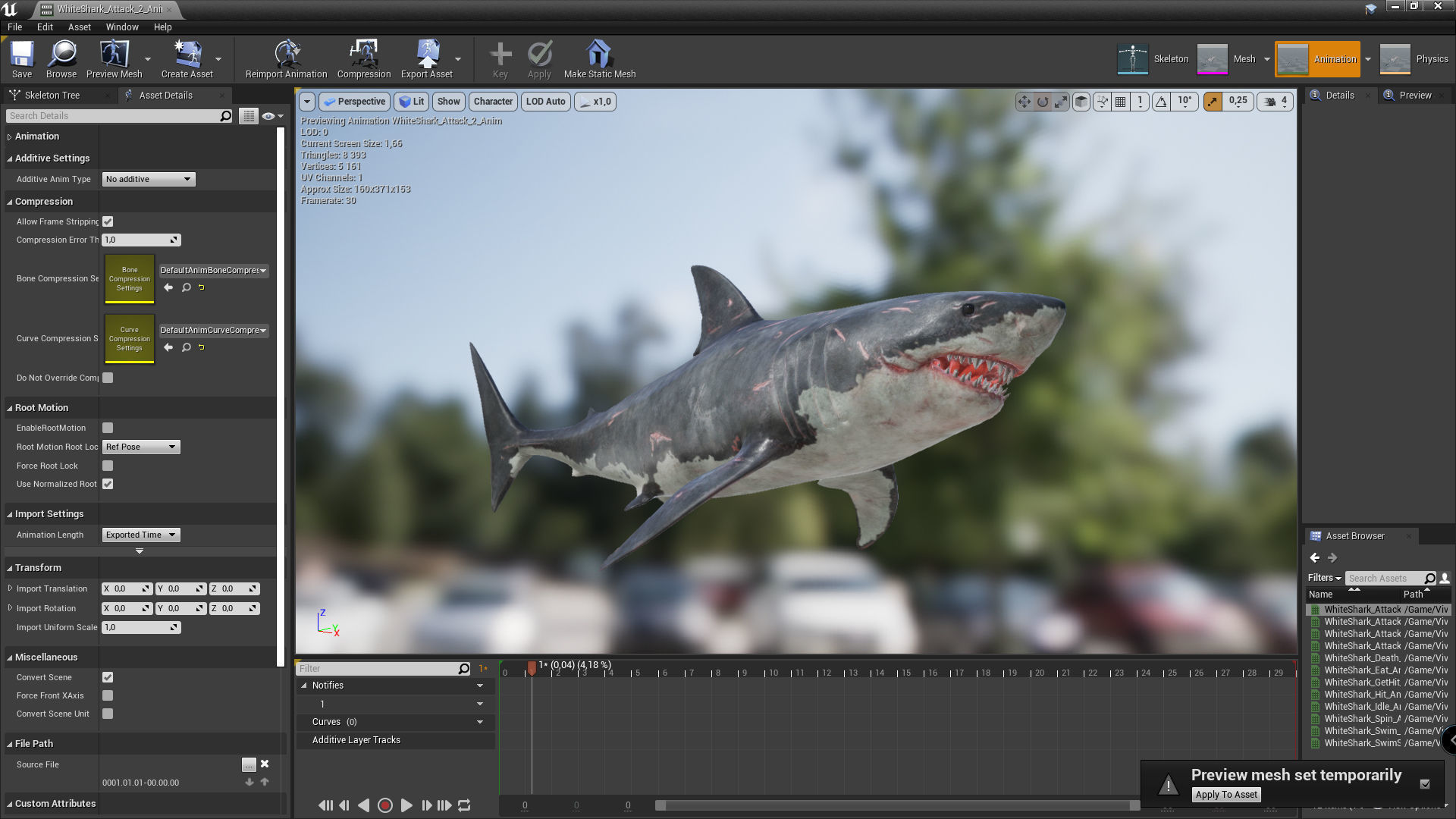
Task: Click the Perspective viewport button
Action: tap(355, 102)
